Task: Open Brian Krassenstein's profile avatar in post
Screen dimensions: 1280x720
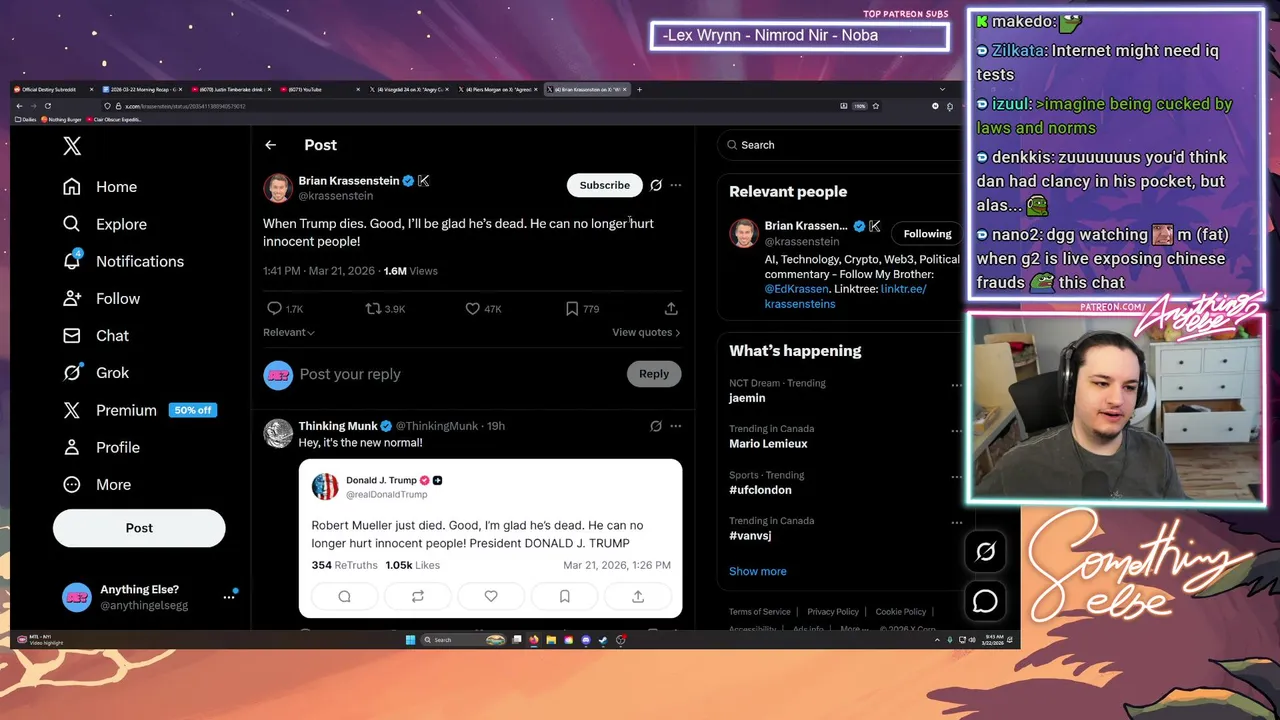Action: (277, 187)
